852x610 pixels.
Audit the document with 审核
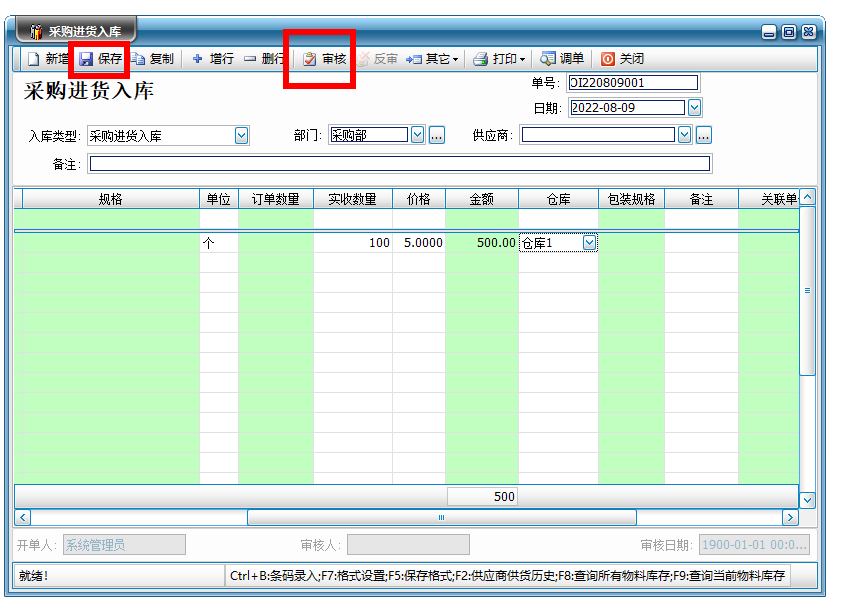pos(324,59)
